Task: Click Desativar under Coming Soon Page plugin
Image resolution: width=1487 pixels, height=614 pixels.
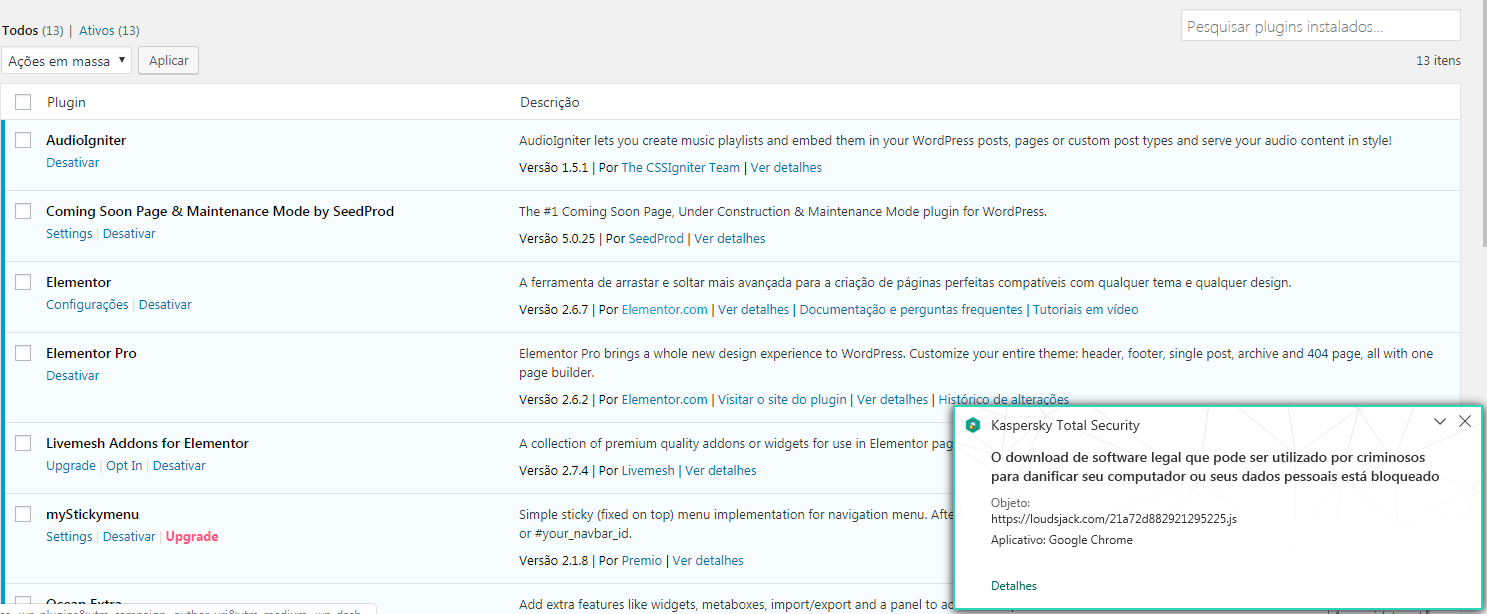Action: 130,234
